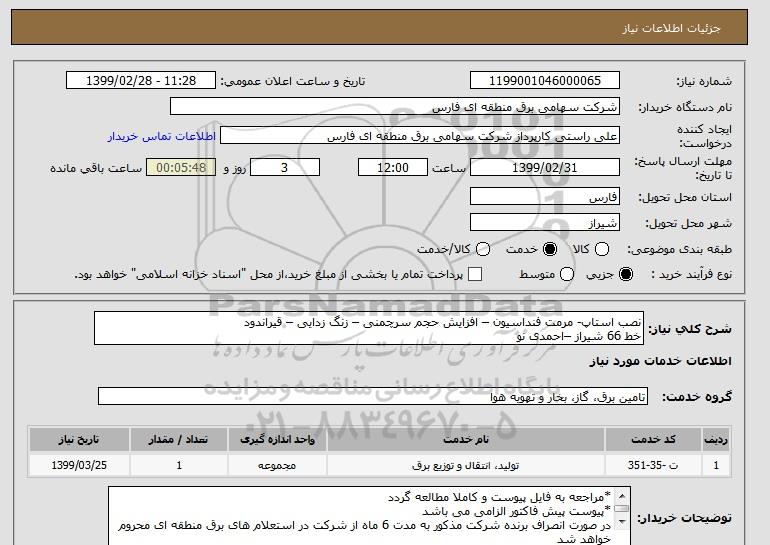Click the شماره نیاز number field
770x545 pixels.
[545, 81]
